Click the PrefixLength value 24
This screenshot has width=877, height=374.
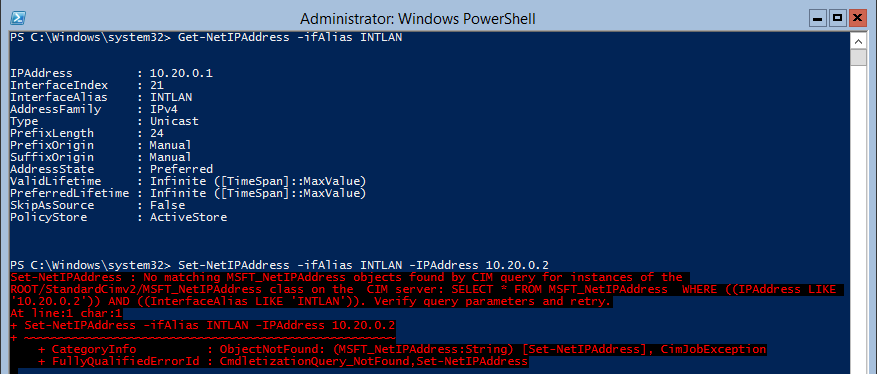pos(157,133)
